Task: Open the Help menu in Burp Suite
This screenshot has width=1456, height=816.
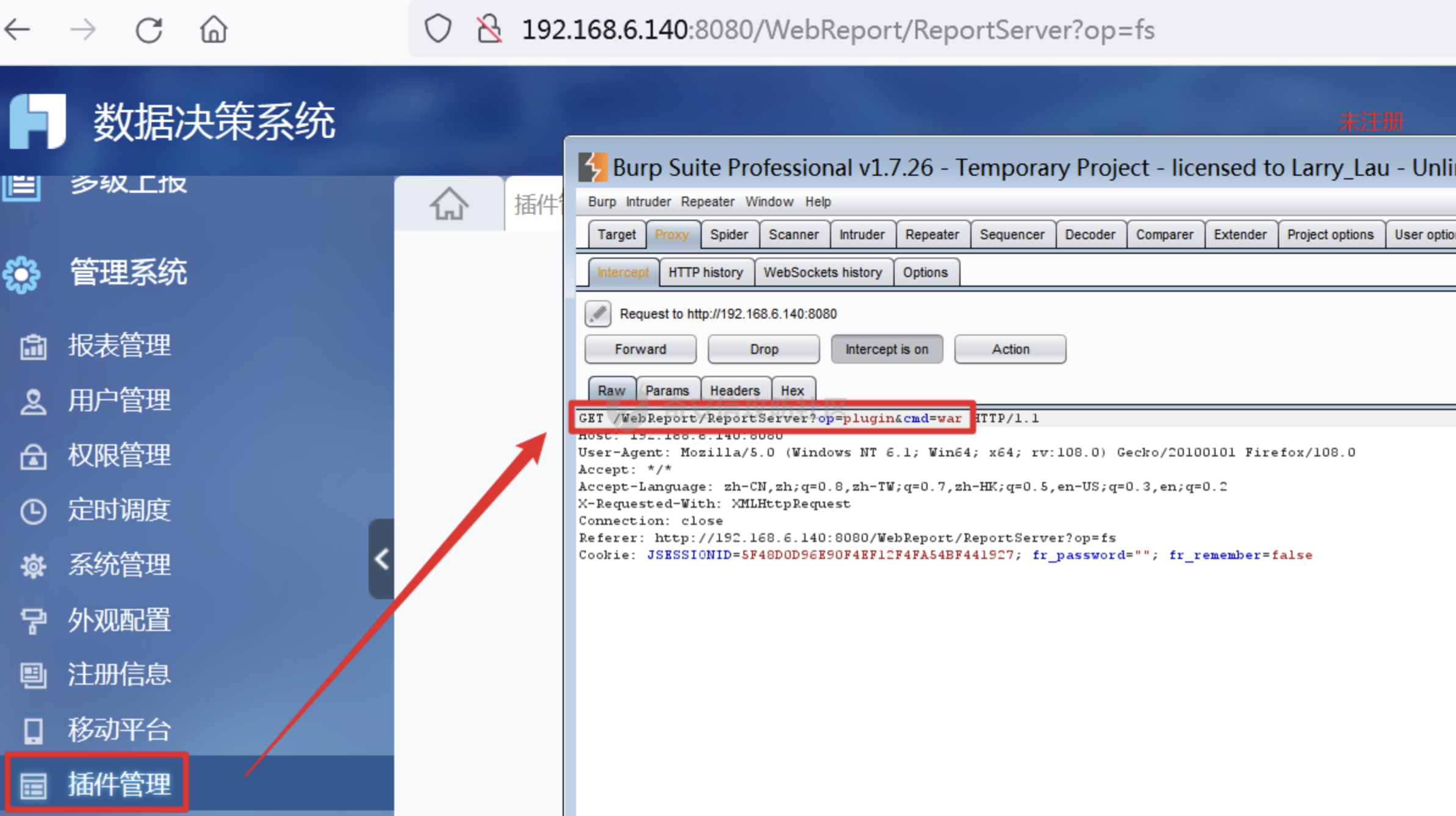Action: [x=818, y=202]
